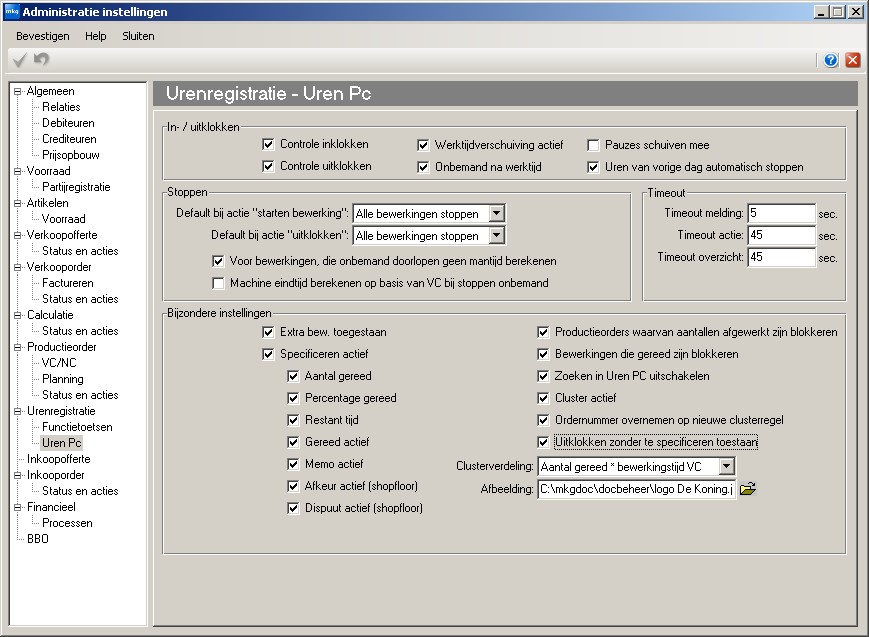Toggle Uitklokken zonder te specificeren toestaan
869x637 pixels.
pos(543,442)
